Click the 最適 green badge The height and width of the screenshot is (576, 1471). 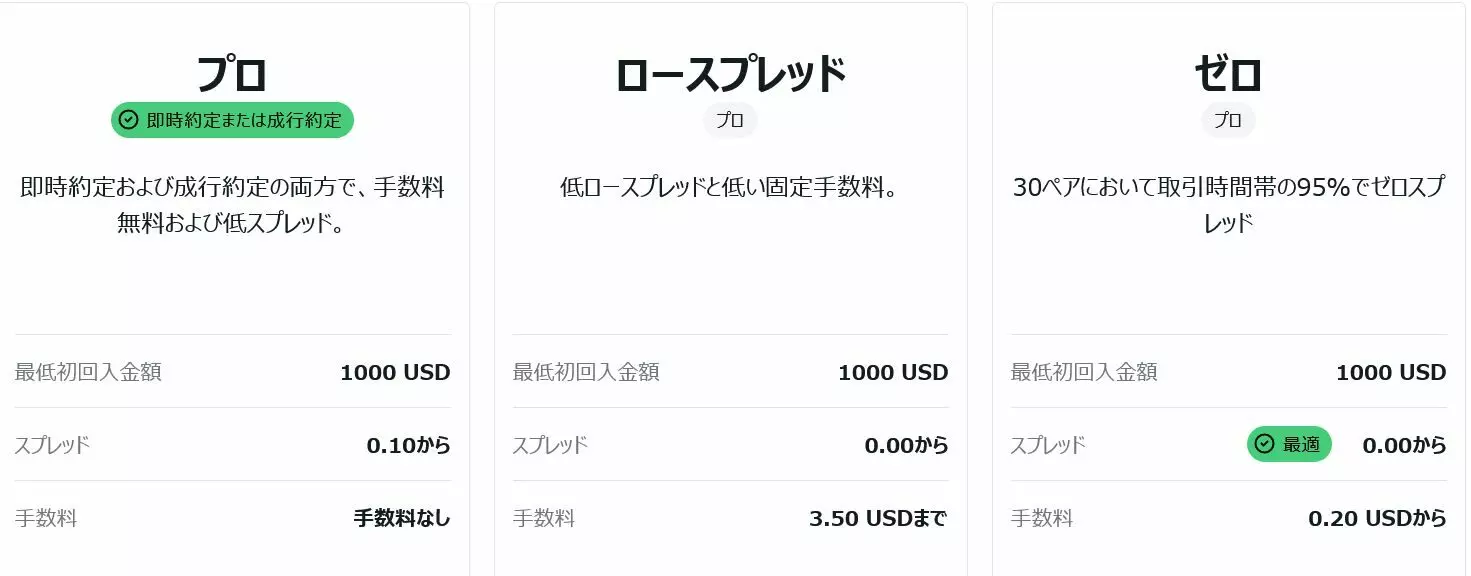[x=1289, y=445]
